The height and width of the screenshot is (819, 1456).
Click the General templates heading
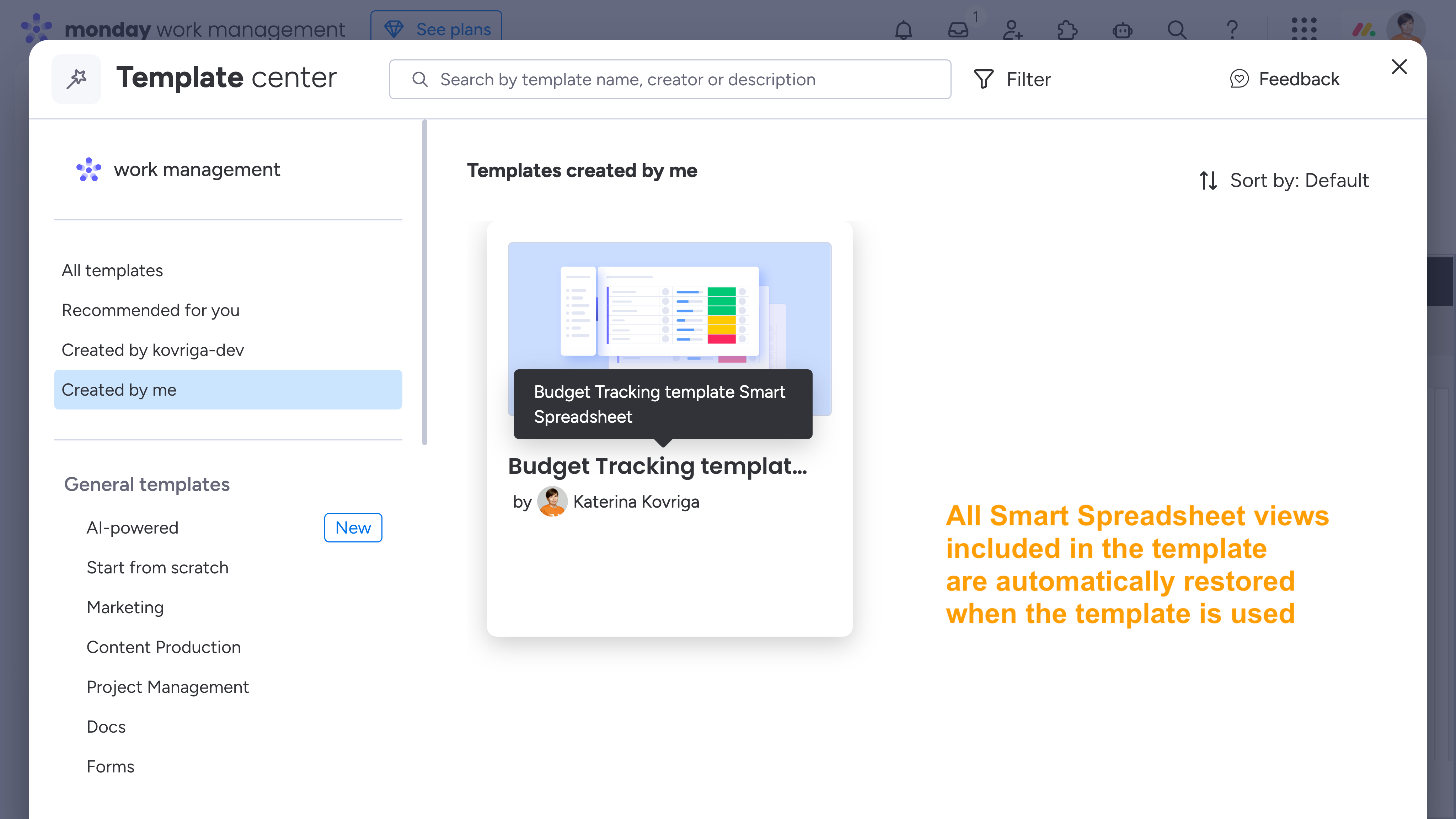146,485
